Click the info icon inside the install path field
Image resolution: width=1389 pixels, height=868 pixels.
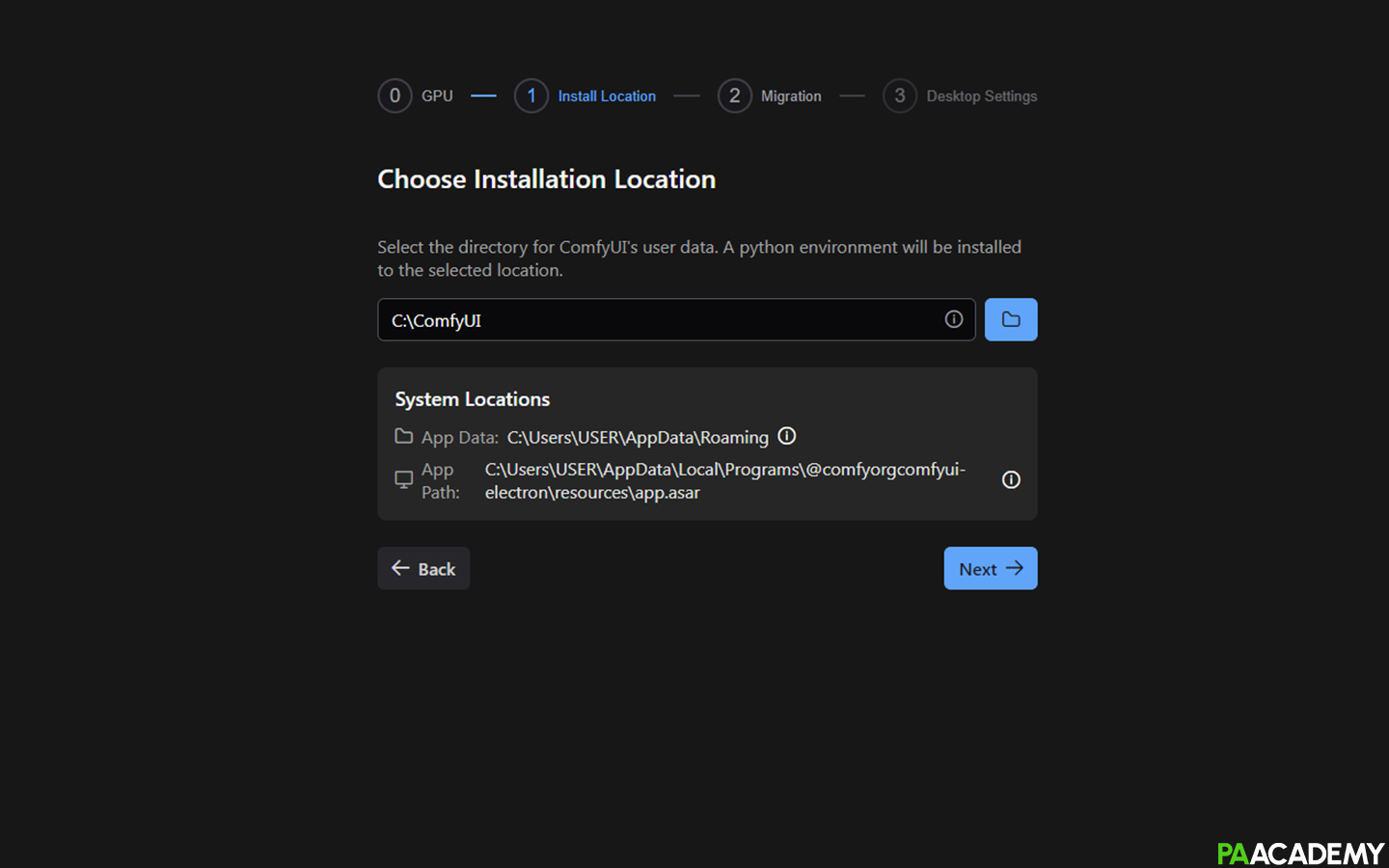click(953, 319)
